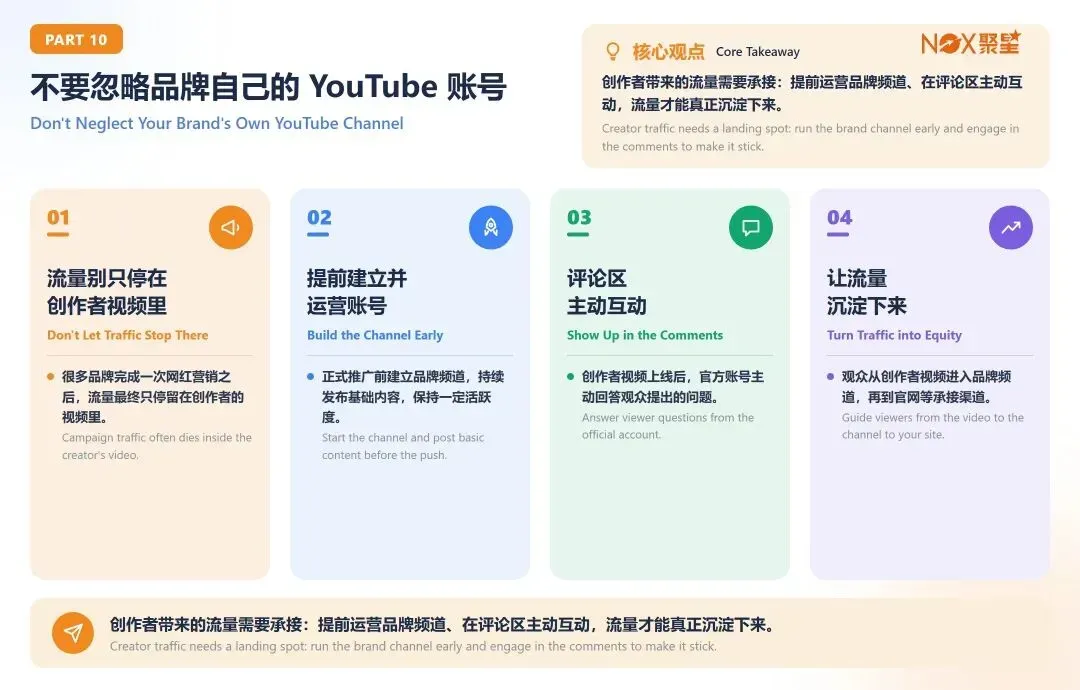This screenshot has width=1080, height=690.
Task: Click the PART 10 orange badge
Action: pyautogui.click(x=76, y=39)
